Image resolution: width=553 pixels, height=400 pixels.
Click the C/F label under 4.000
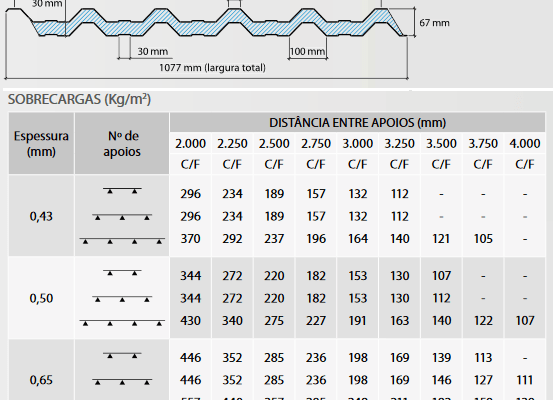click(525, 164)
